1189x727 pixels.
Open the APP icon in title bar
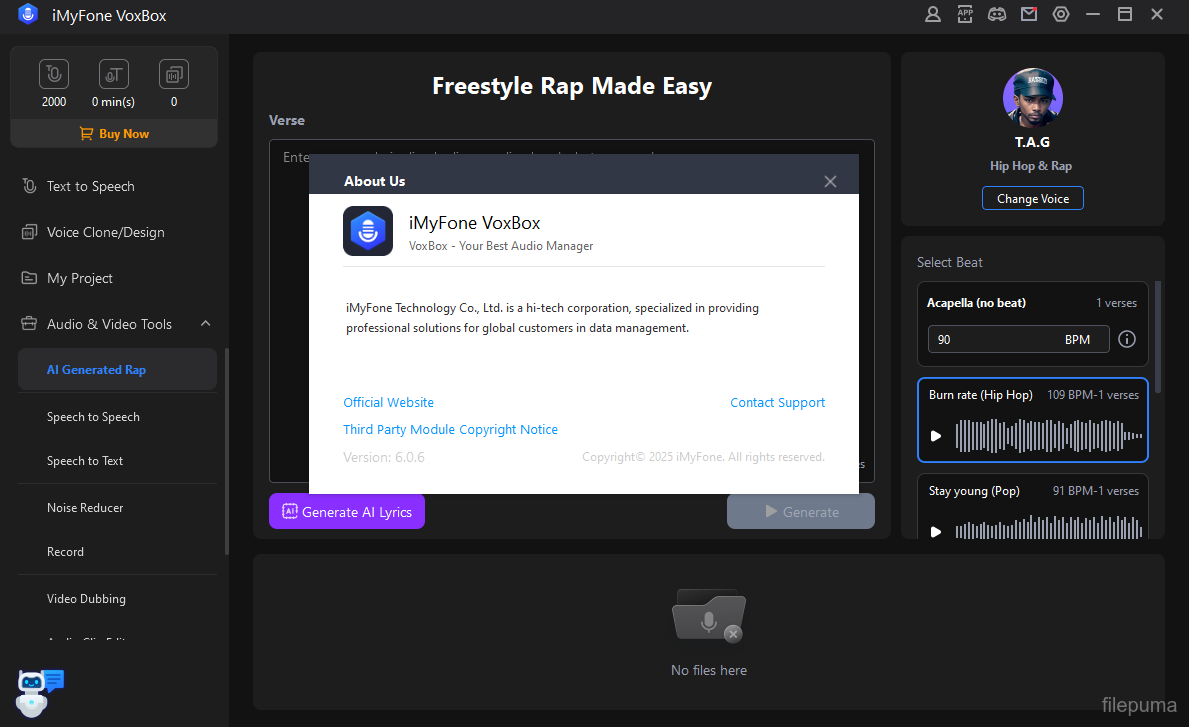click(965, 14)
